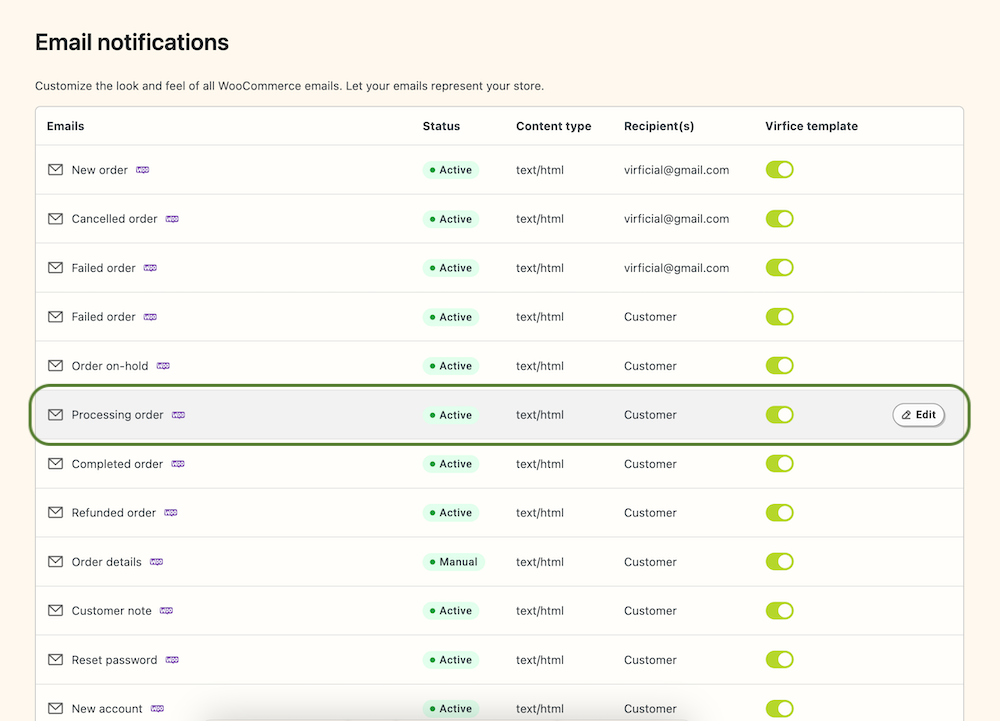Image resolution: width=1000 pixels, height=721 pixels.
Task: Open the Reset password email
Action: (114, 660)
